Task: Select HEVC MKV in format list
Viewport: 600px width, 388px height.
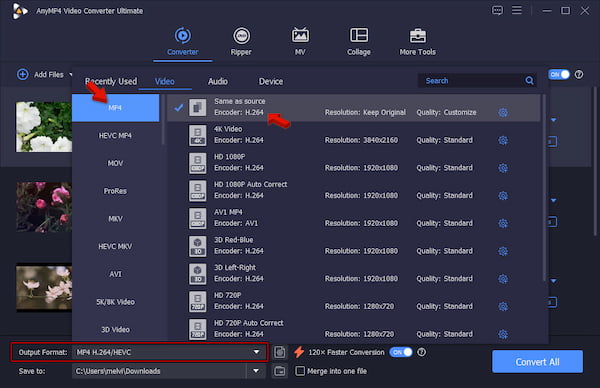Action: [115, 246]
